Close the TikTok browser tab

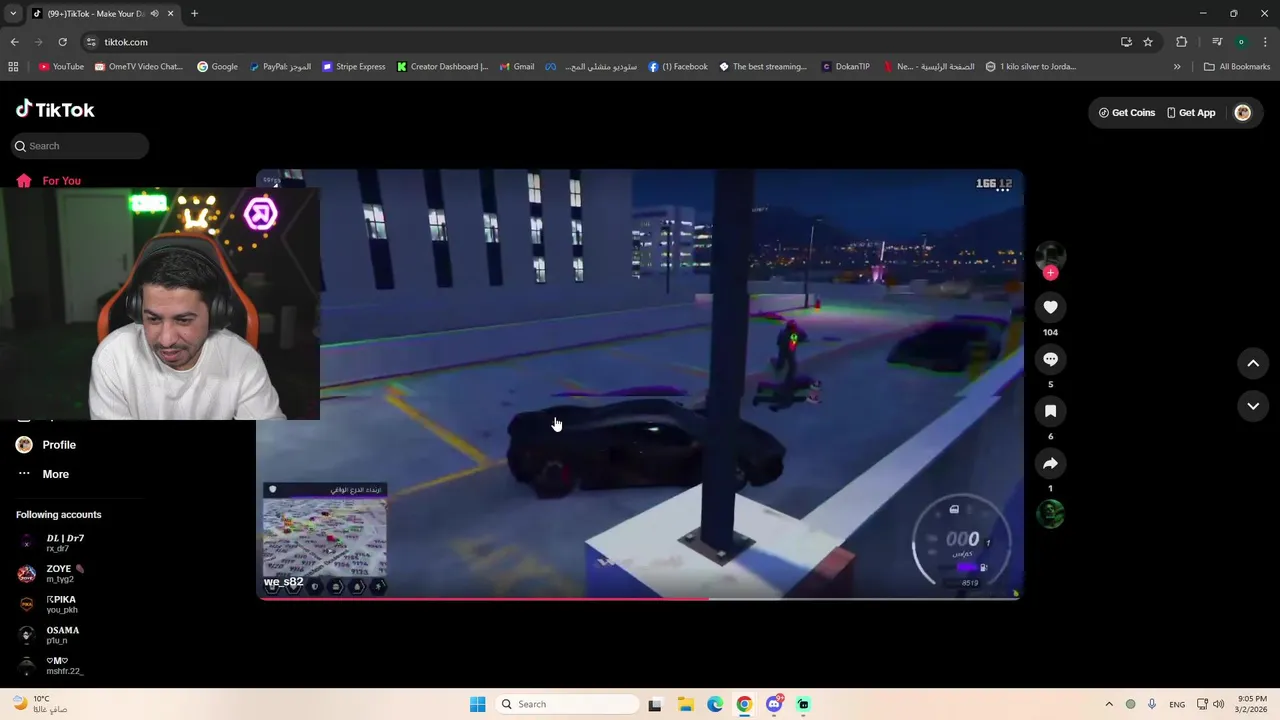(171, 14)
